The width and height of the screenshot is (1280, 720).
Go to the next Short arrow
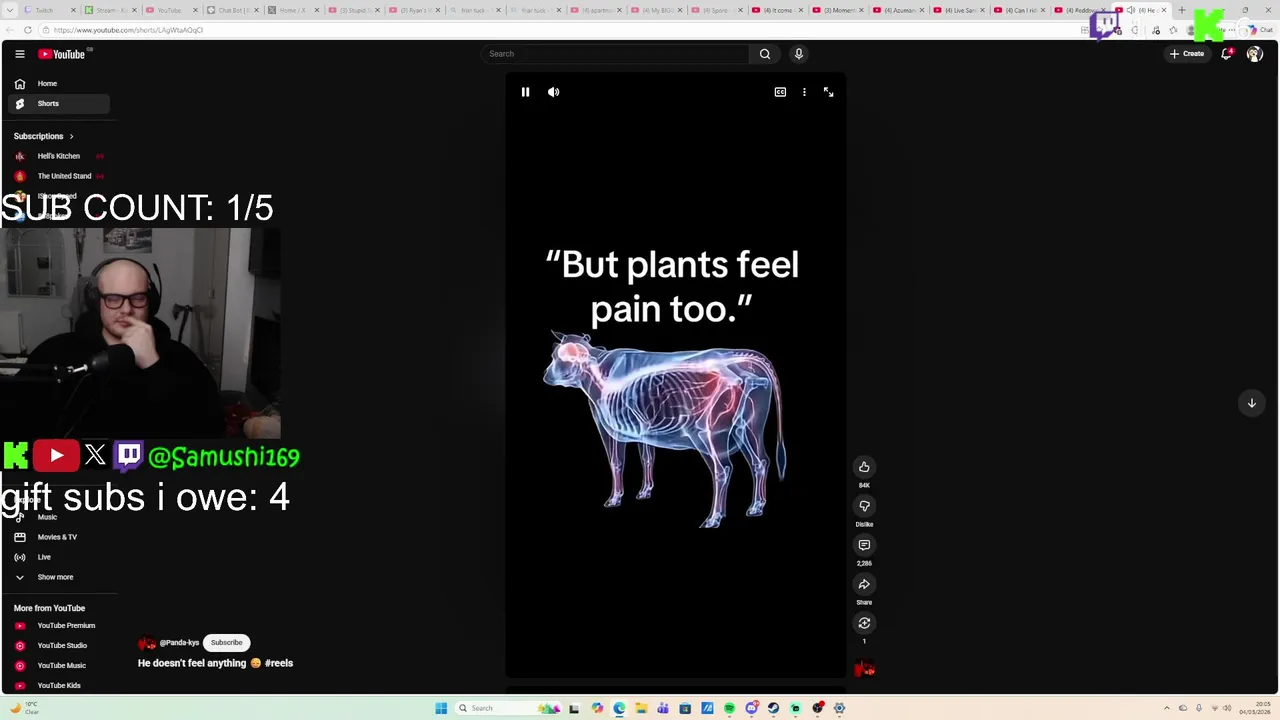pos(1251,403)
